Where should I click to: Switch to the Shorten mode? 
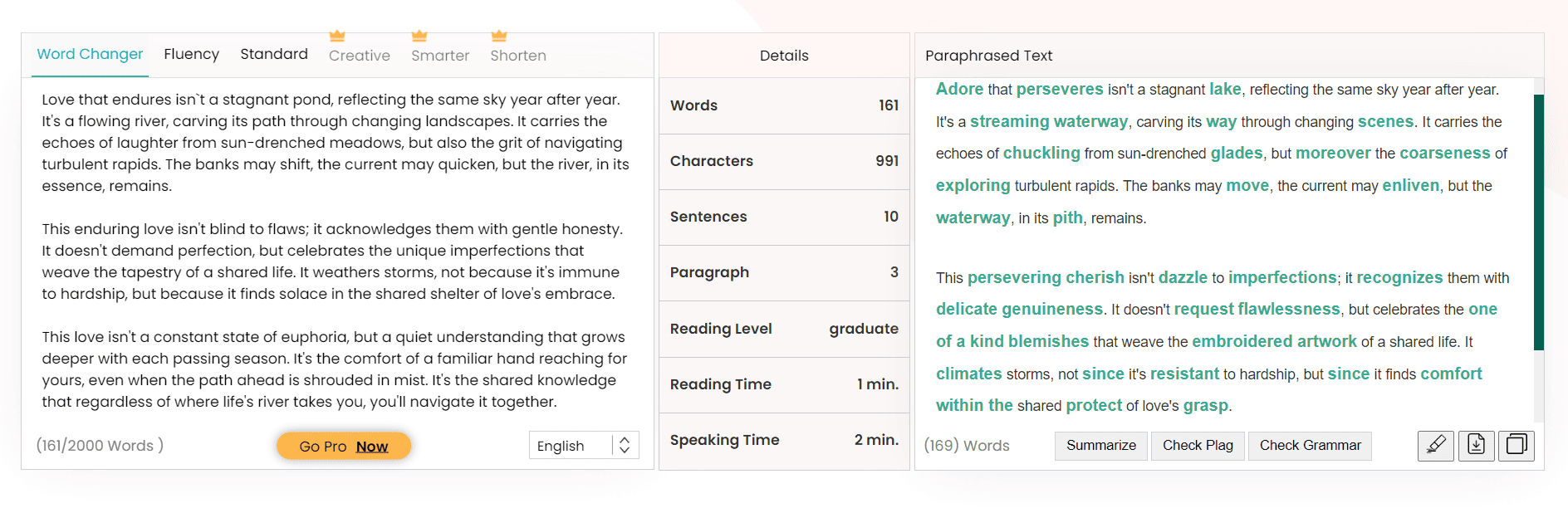point(518,56)
